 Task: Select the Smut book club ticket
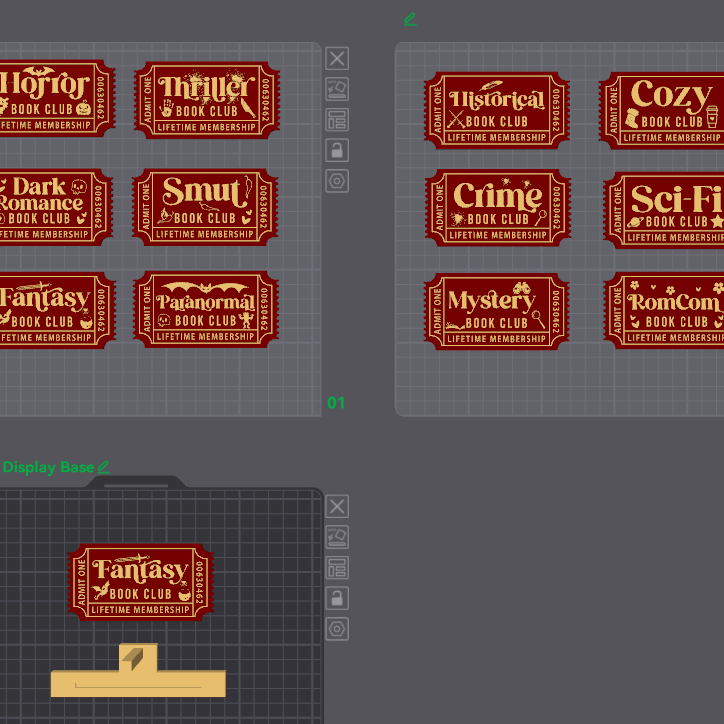pyautogui.click(x=205, y=206)
